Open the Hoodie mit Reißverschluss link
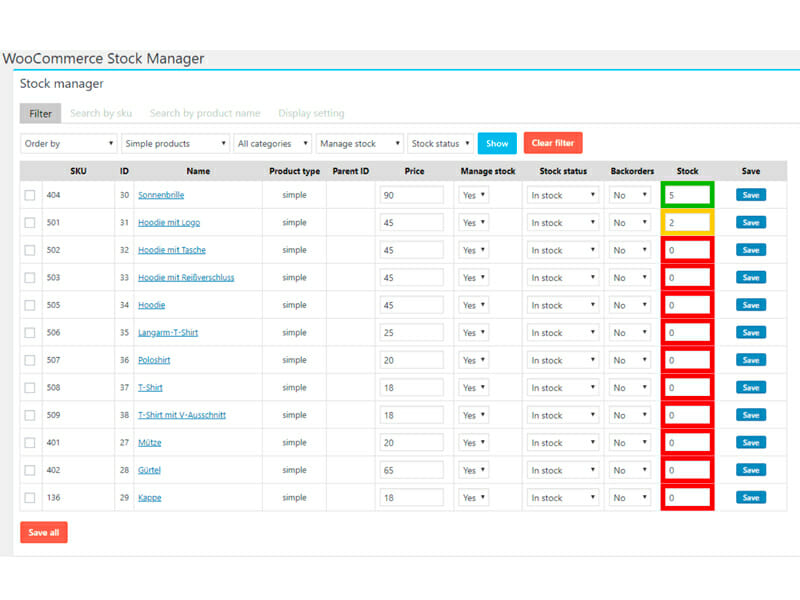This screenshot has height=600, width=800. 186,278
